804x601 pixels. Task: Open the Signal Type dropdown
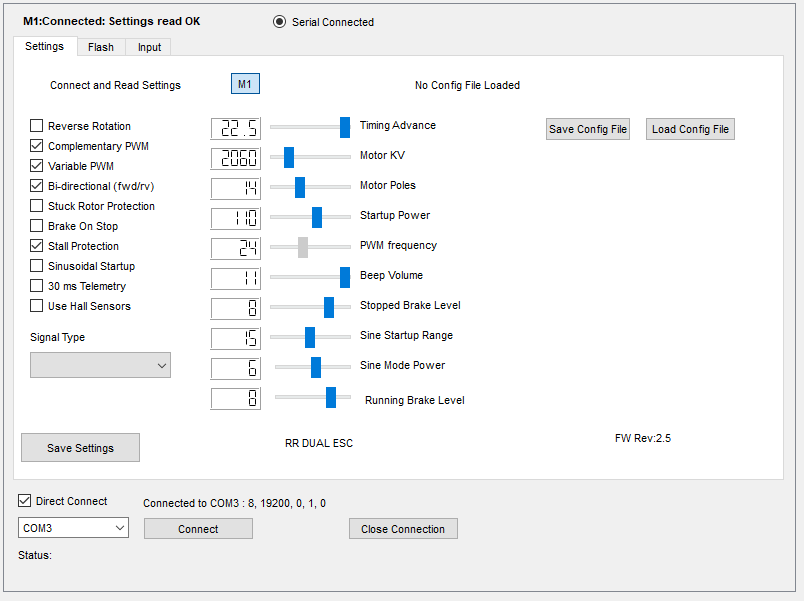100,366
